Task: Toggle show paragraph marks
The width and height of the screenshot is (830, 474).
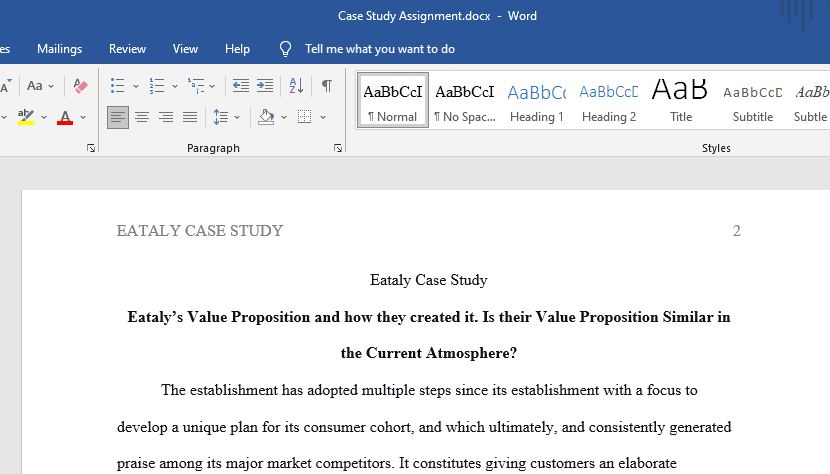Action: 327,85
